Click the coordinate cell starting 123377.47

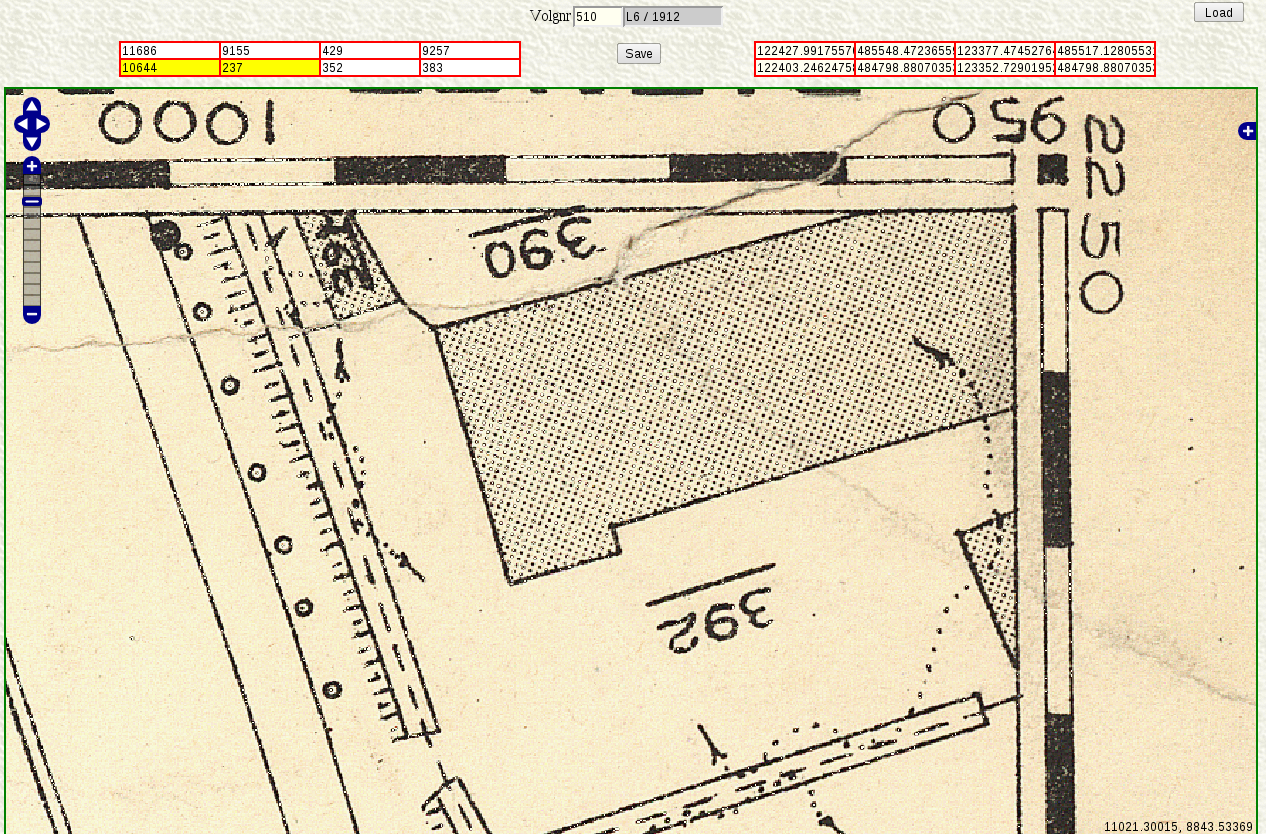coord(1005,51)
